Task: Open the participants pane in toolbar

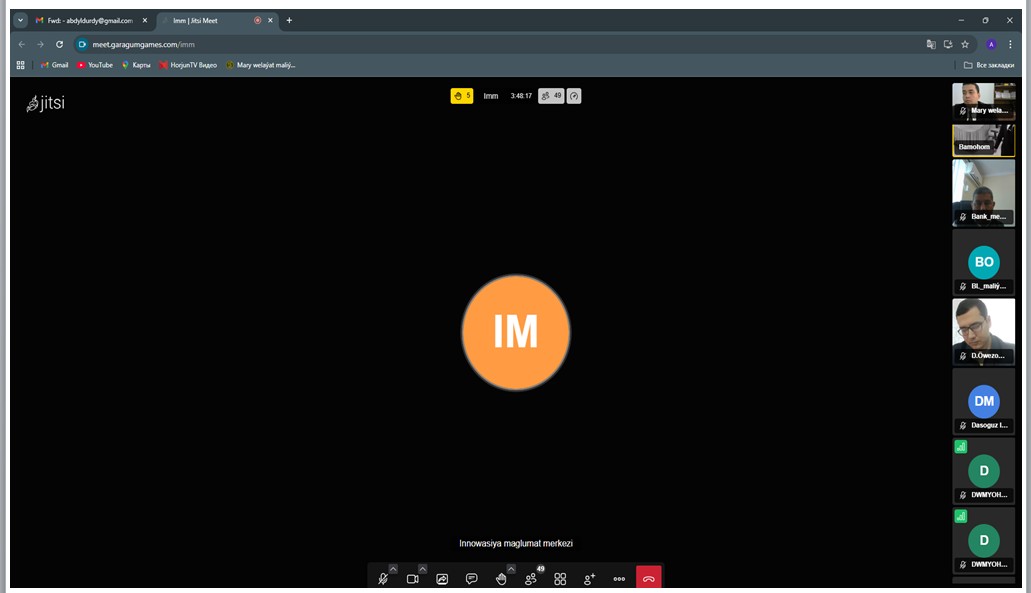Action: click(x=531, y=579)
